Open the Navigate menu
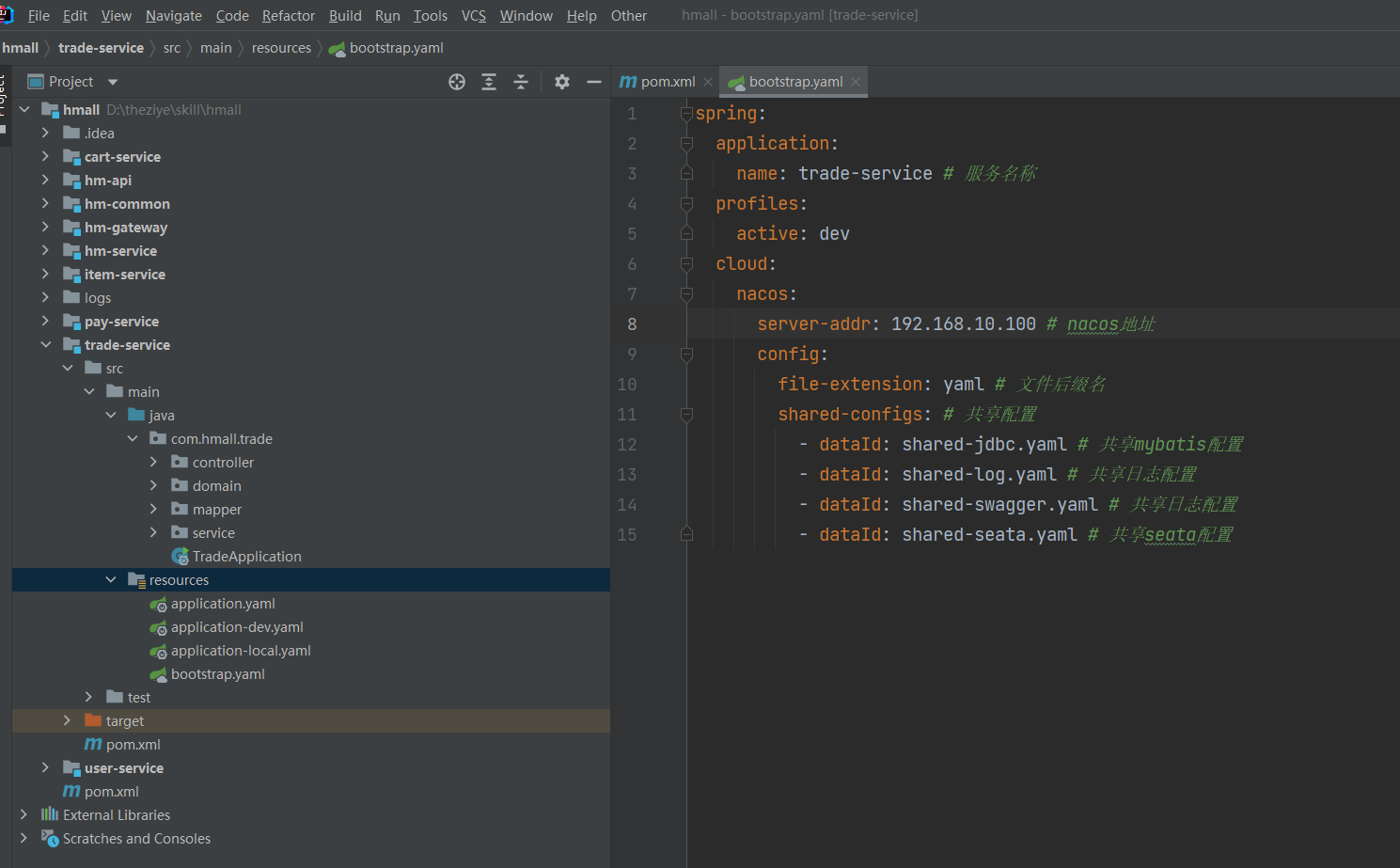Image resolution: width=1400 pixels, height=868 pixels. [x=174, y=16]
